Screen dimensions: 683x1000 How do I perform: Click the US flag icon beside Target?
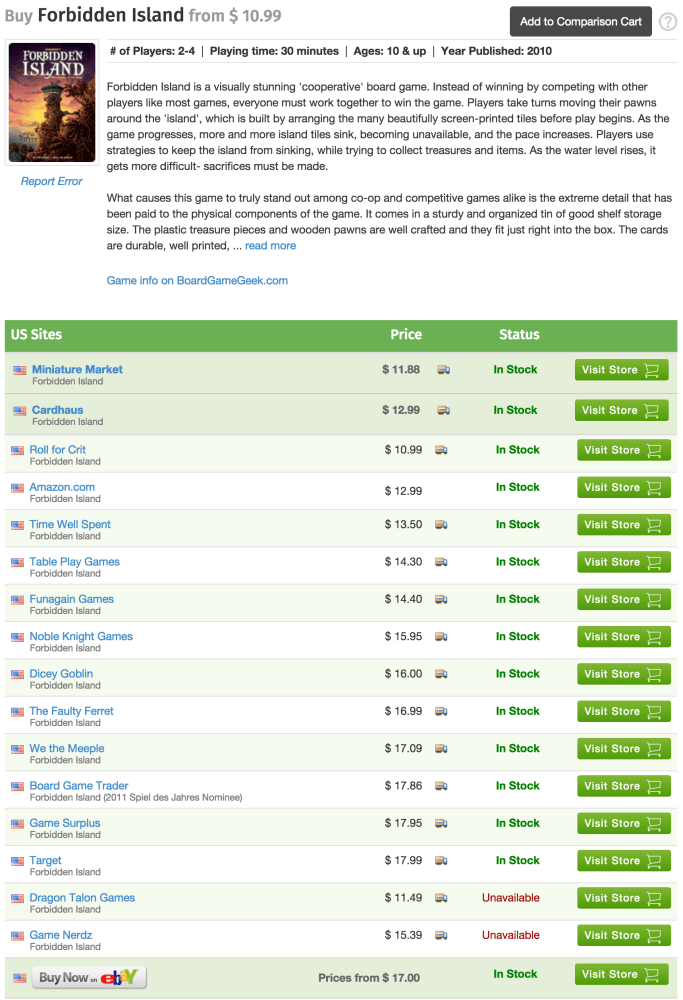coord(18,862)
